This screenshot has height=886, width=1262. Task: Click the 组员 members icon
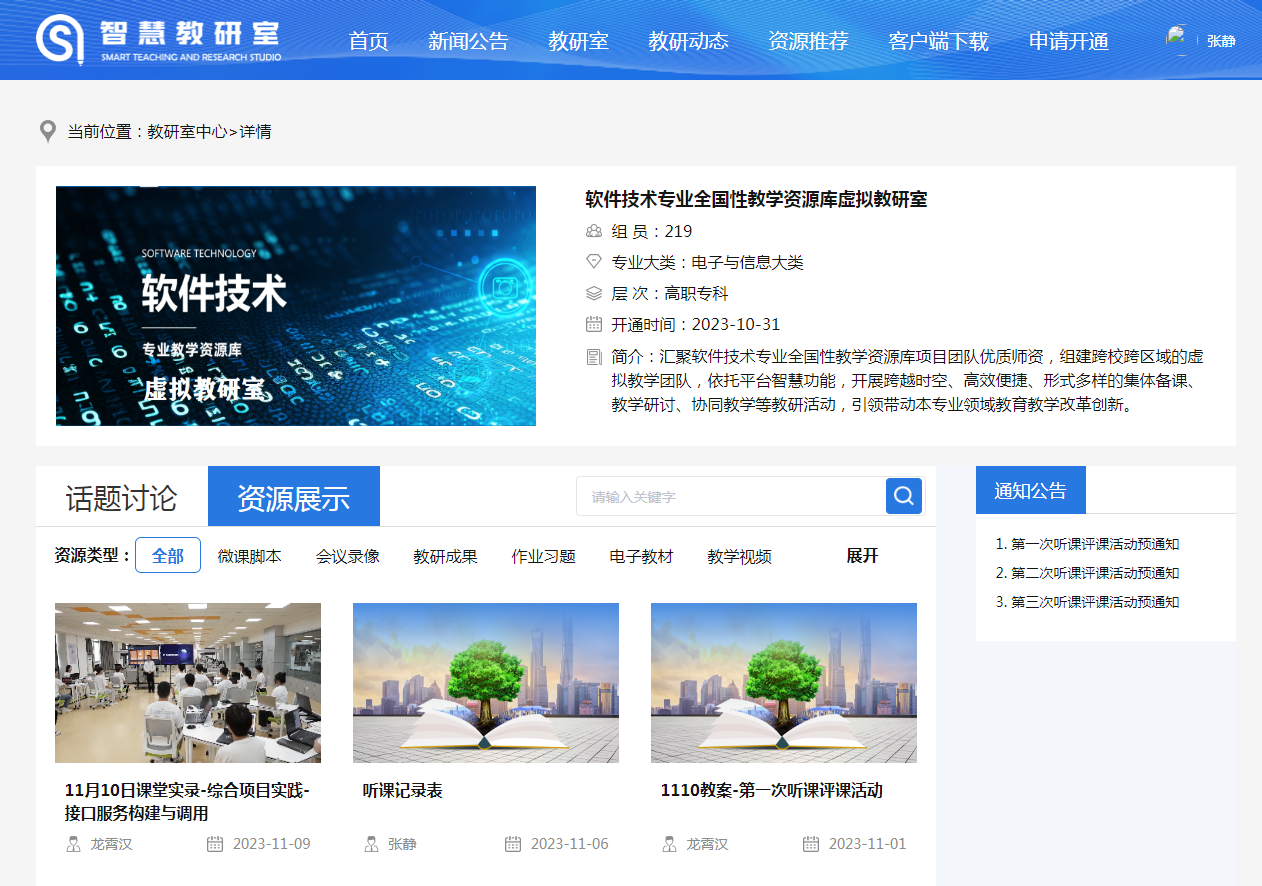point(594,231)
